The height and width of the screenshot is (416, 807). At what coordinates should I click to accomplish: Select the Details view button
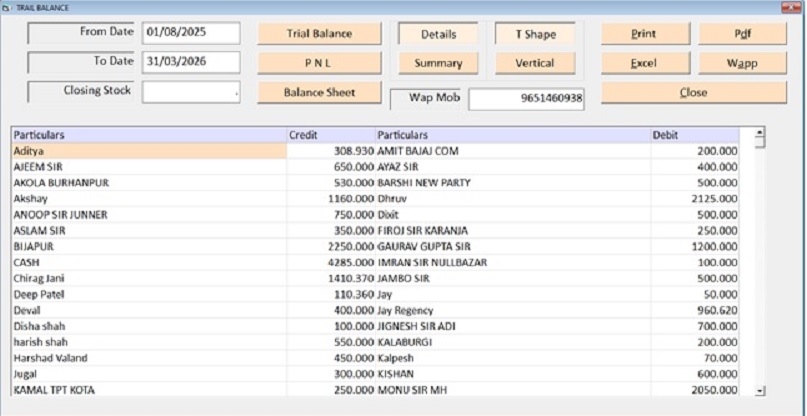(x=438, y=34)
